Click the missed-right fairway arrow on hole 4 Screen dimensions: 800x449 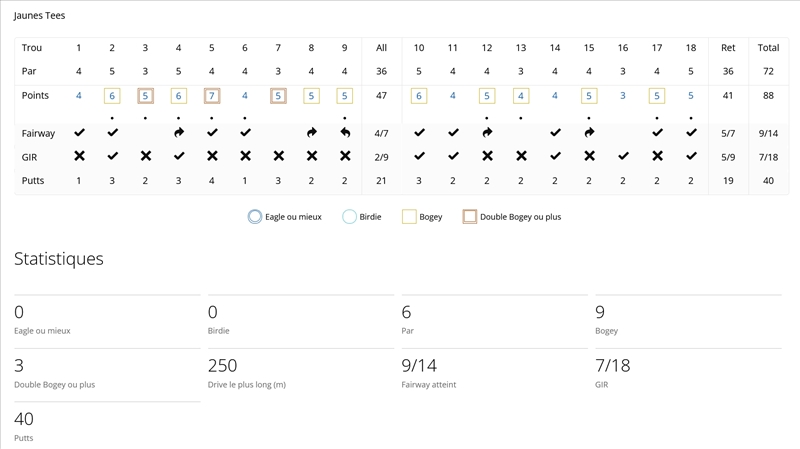click(x=179, y=133)
